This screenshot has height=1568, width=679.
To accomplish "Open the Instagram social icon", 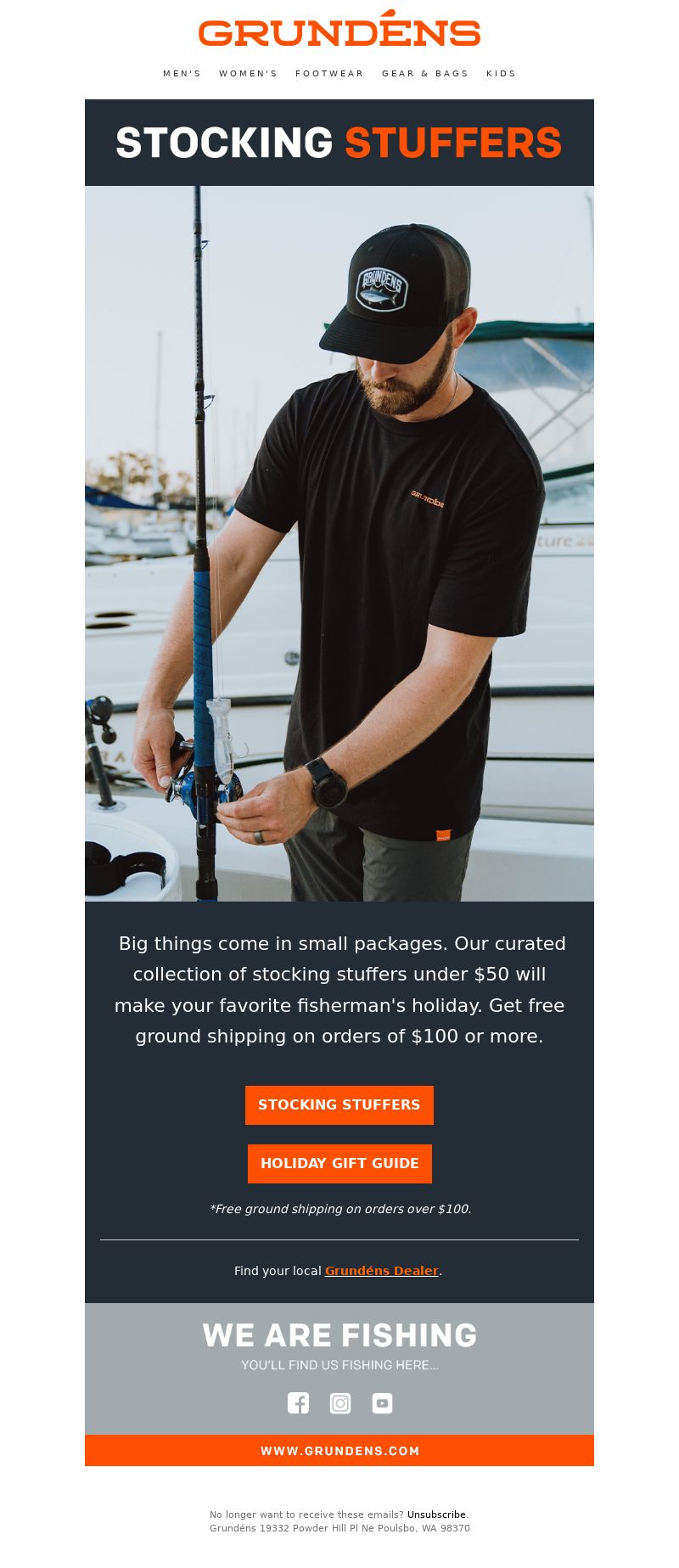I will (340, 1403).
